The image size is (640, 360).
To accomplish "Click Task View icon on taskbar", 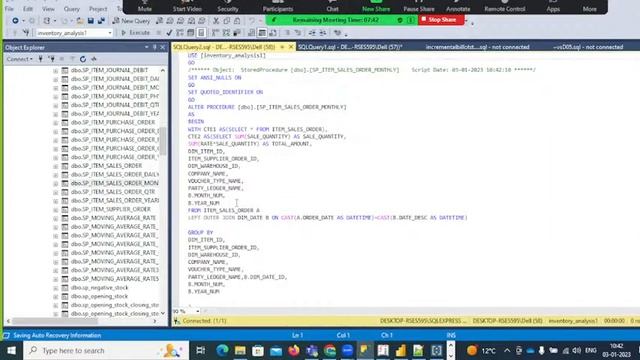I will 200,351.
